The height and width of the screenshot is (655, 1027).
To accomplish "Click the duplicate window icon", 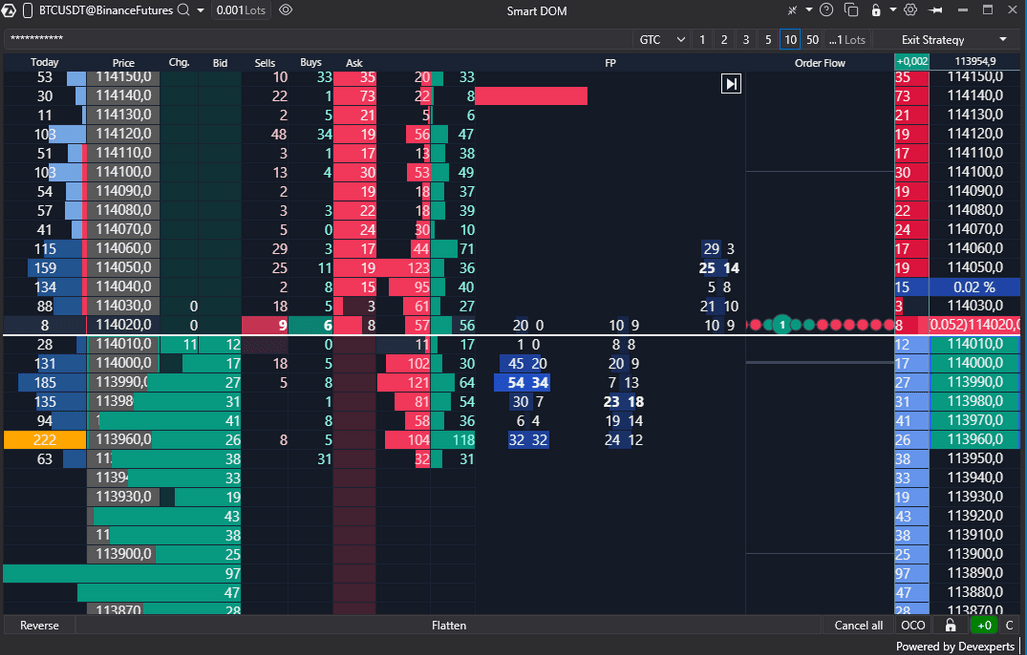I will [x=852, y=10].
